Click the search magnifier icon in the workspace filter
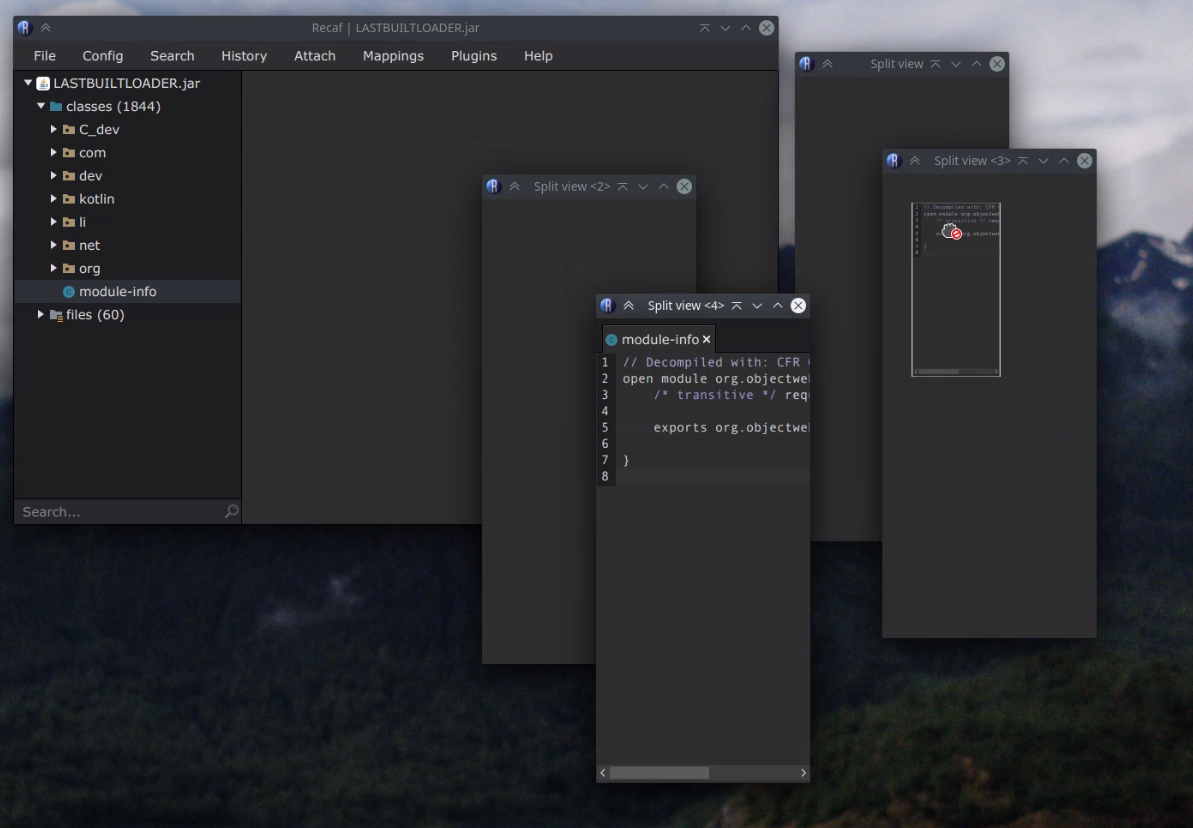The height and width of the screenshot is (828, 1193). (231, 511)
